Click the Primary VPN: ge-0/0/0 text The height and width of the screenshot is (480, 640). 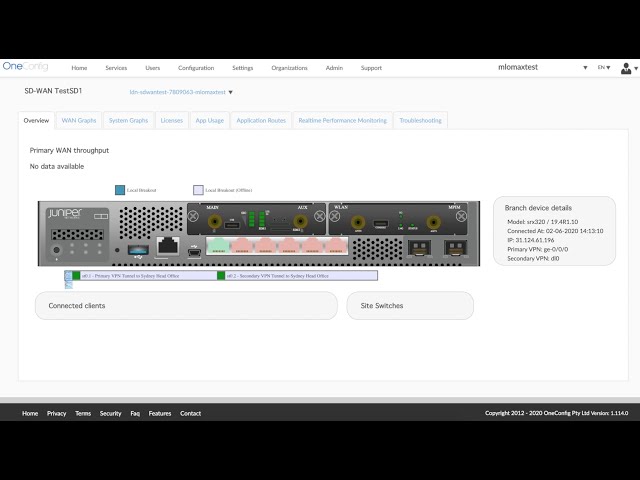coord(538,249)
